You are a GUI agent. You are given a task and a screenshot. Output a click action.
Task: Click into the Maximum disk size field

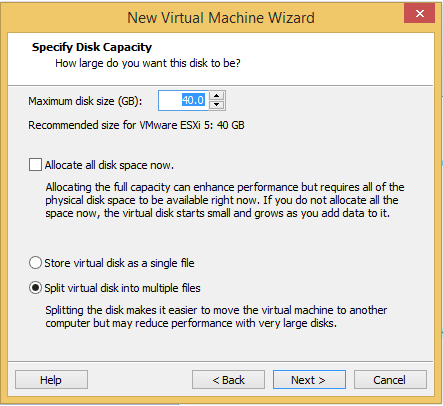click(183, 100)
